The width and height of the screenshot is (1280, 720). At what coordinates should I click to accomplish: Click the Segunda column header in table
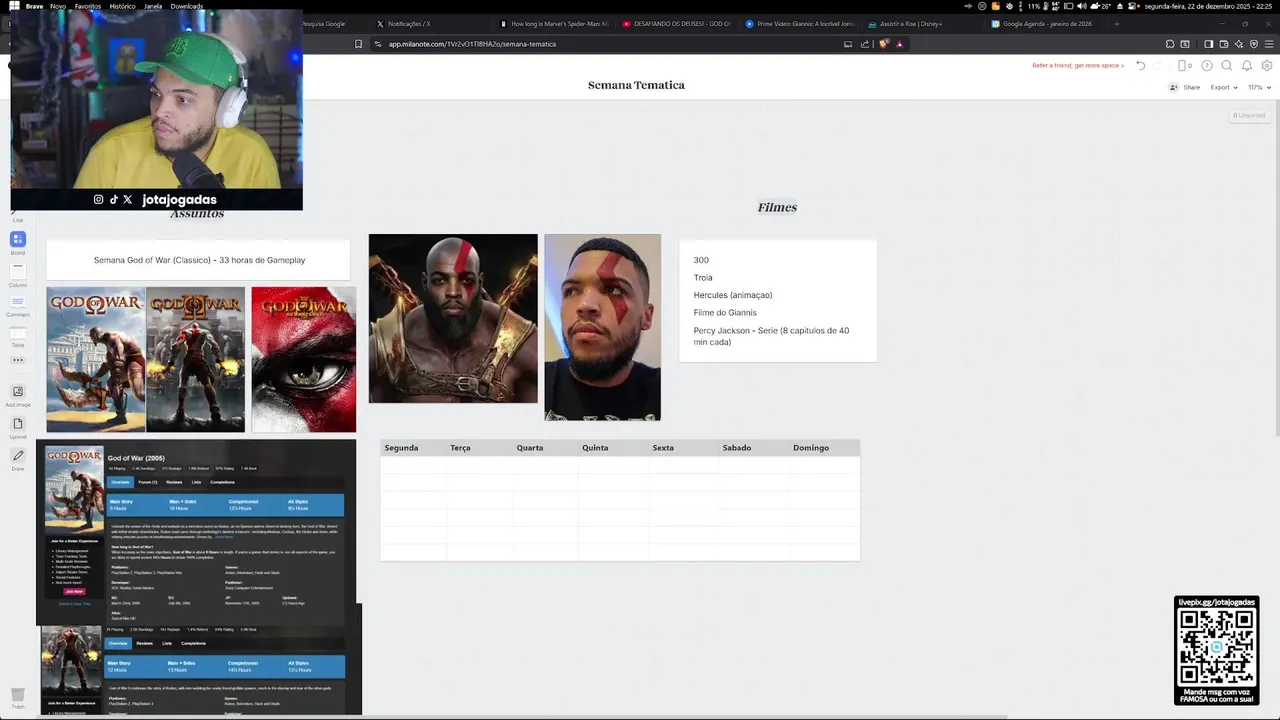[401, 448]
